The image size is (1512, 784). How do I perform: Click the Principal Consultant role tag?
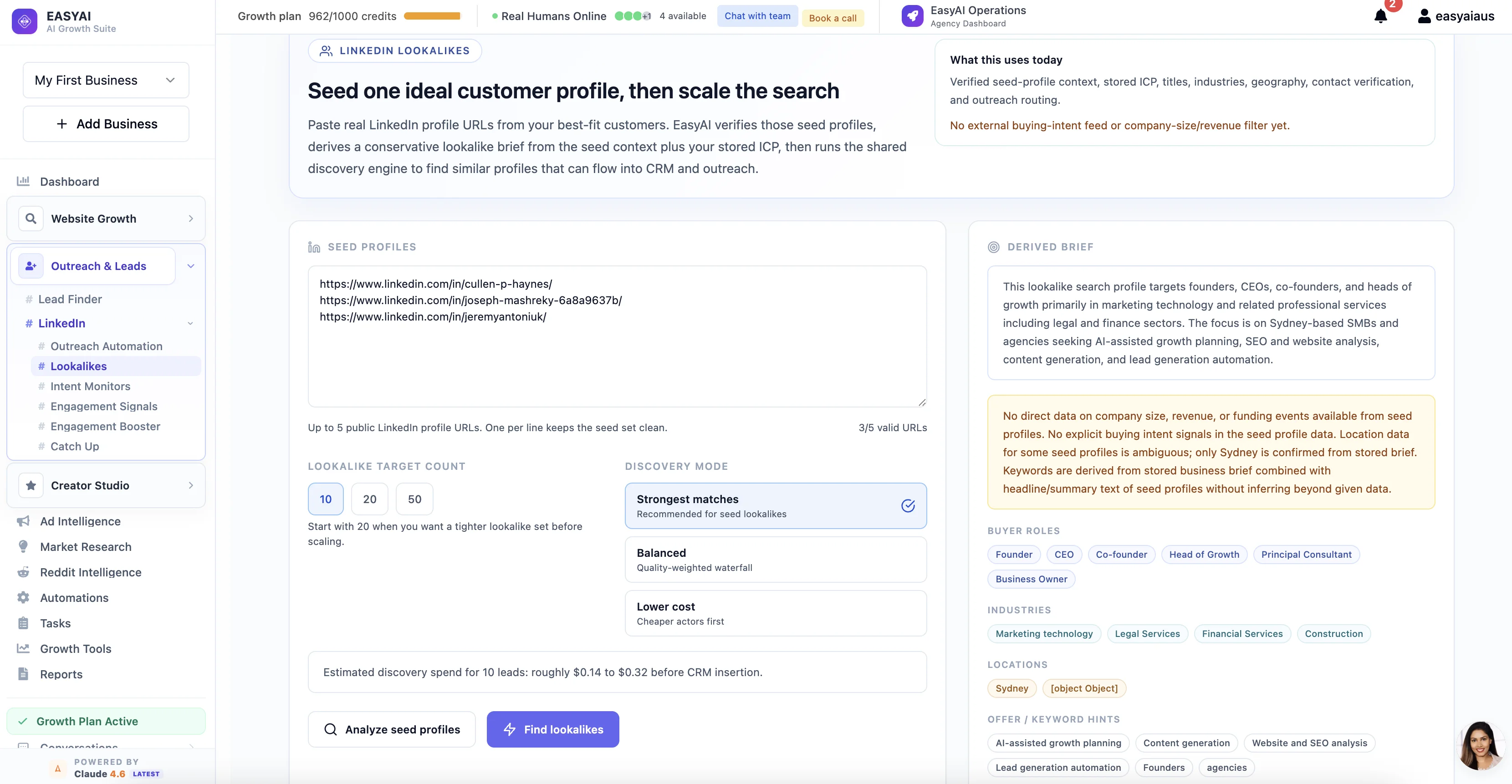tap(1306, 555)
